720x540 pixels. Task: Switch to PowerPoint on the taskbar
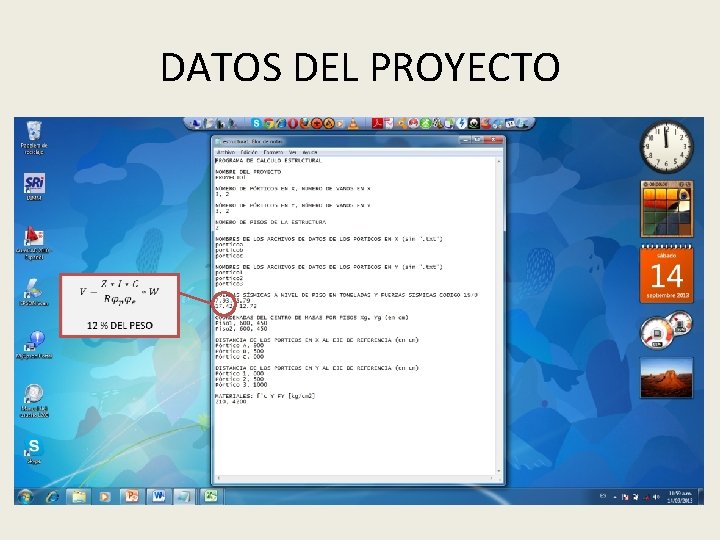coord(132,496)
